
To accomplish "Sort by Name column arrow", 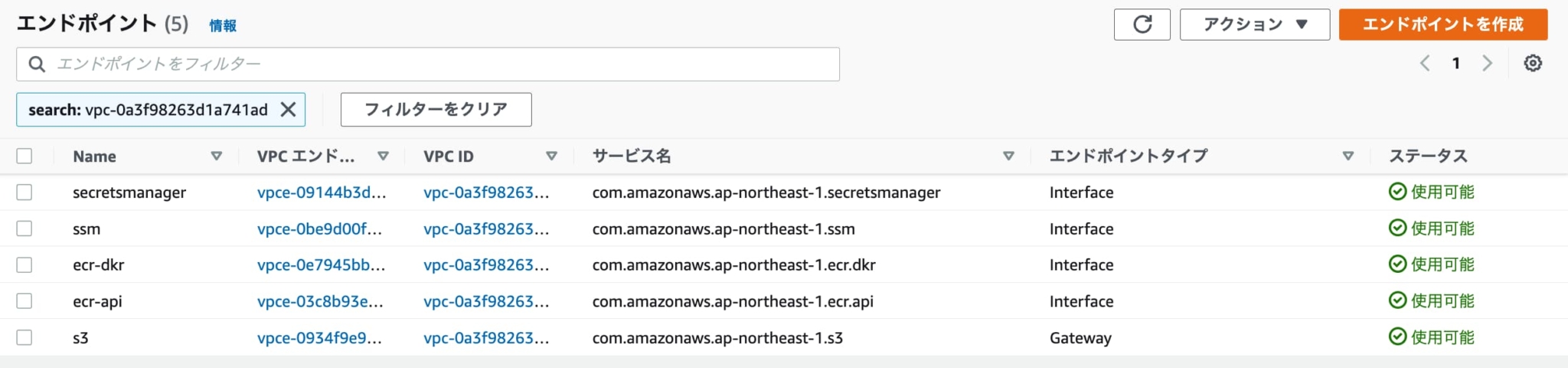I will click(217, 156).
